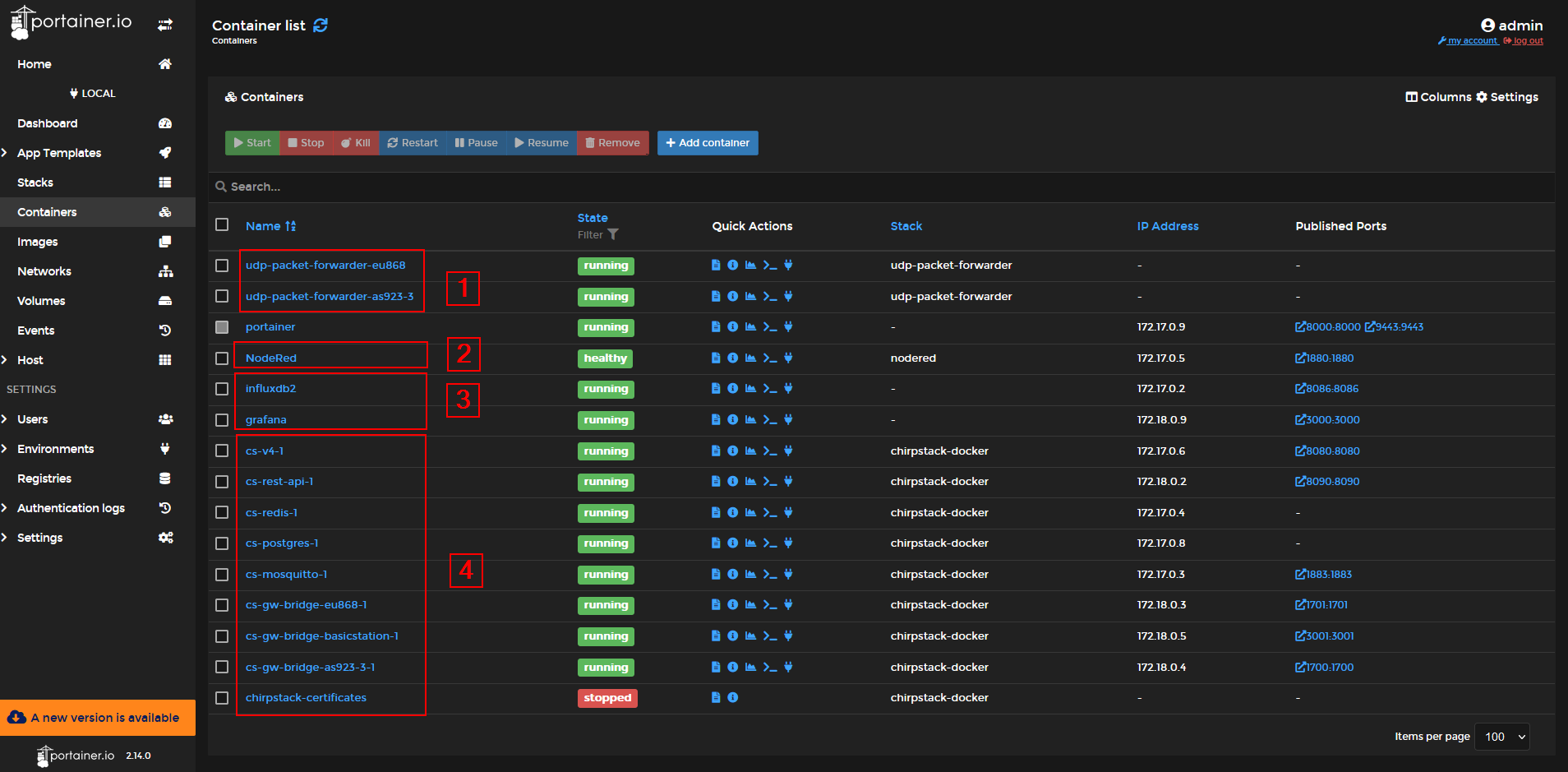Open grafana container name link
The image size is (1568, 772).
(266, 419)
